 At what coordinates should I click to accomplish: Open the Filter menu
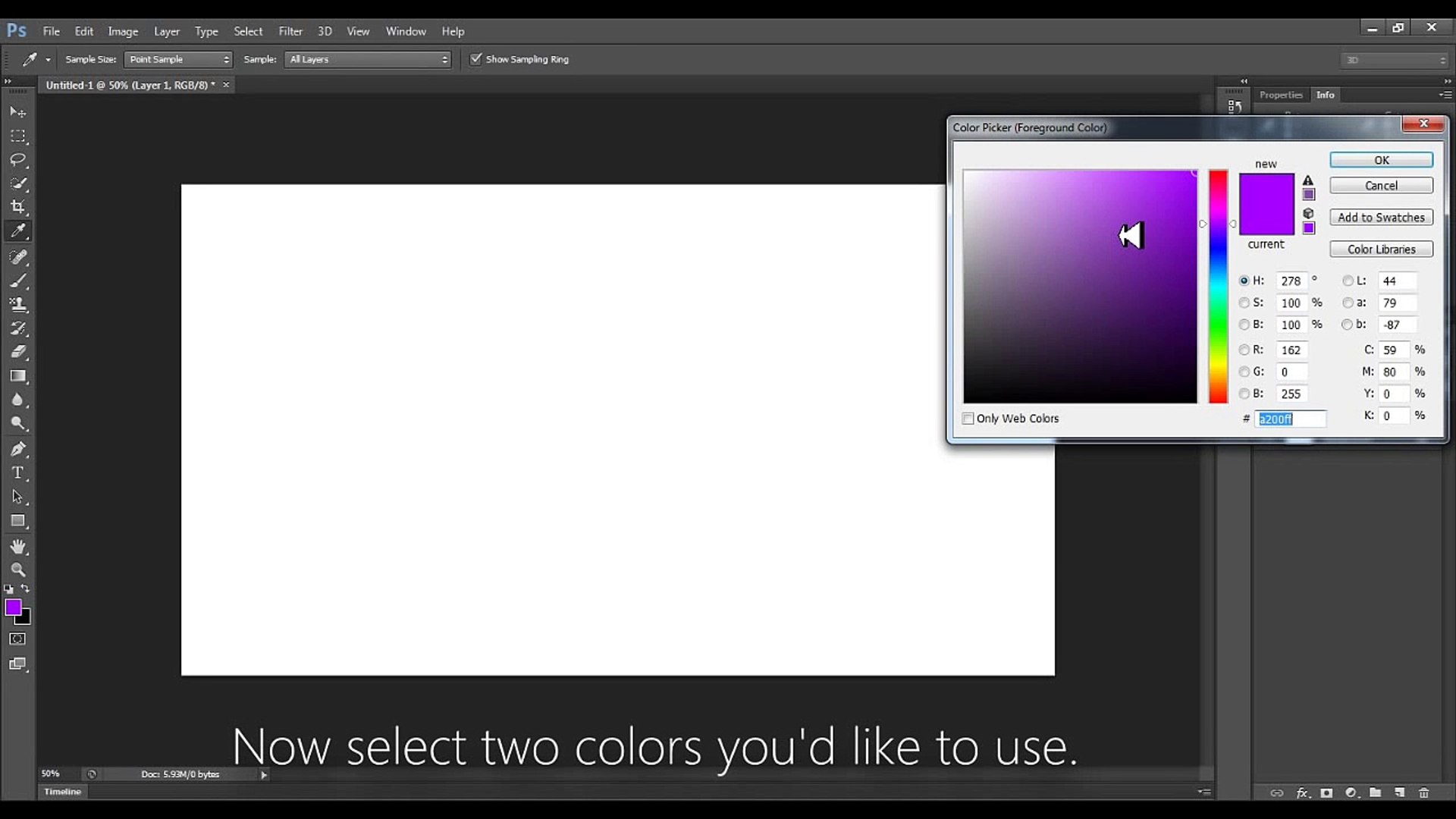pos(290,31)
